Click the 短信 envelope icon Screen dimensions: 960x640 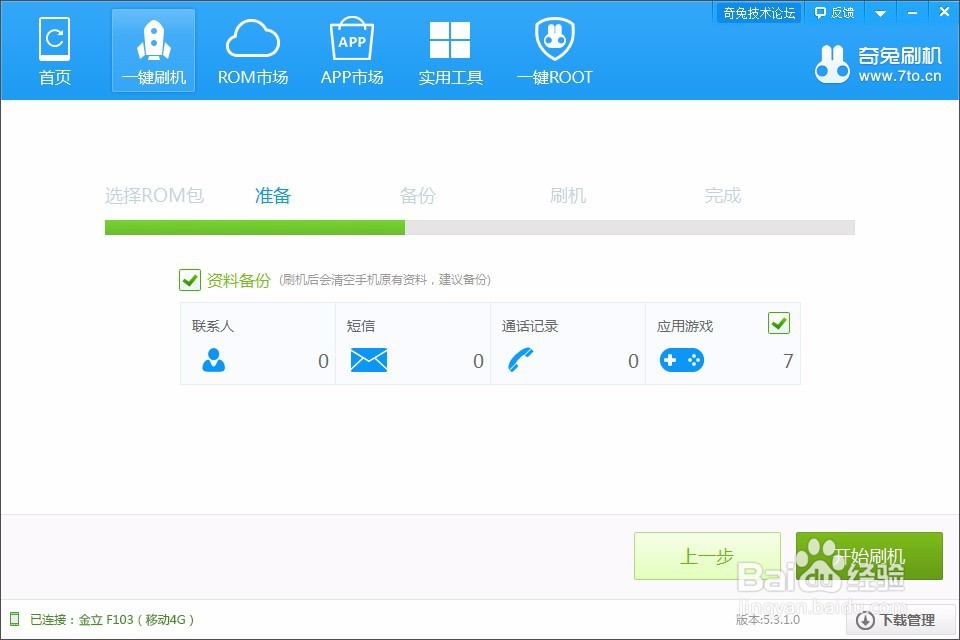tap(368, 360)
